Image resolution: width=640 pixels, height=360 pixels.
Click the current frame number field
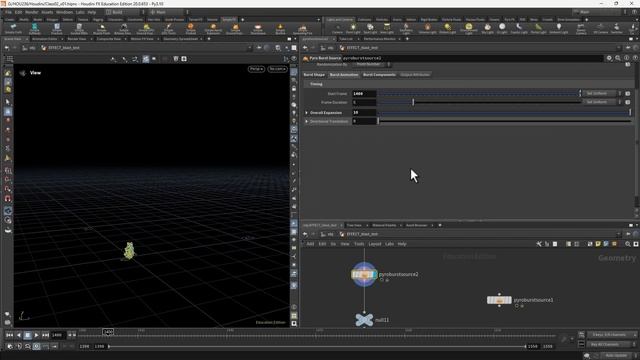(x=58, y=336)
